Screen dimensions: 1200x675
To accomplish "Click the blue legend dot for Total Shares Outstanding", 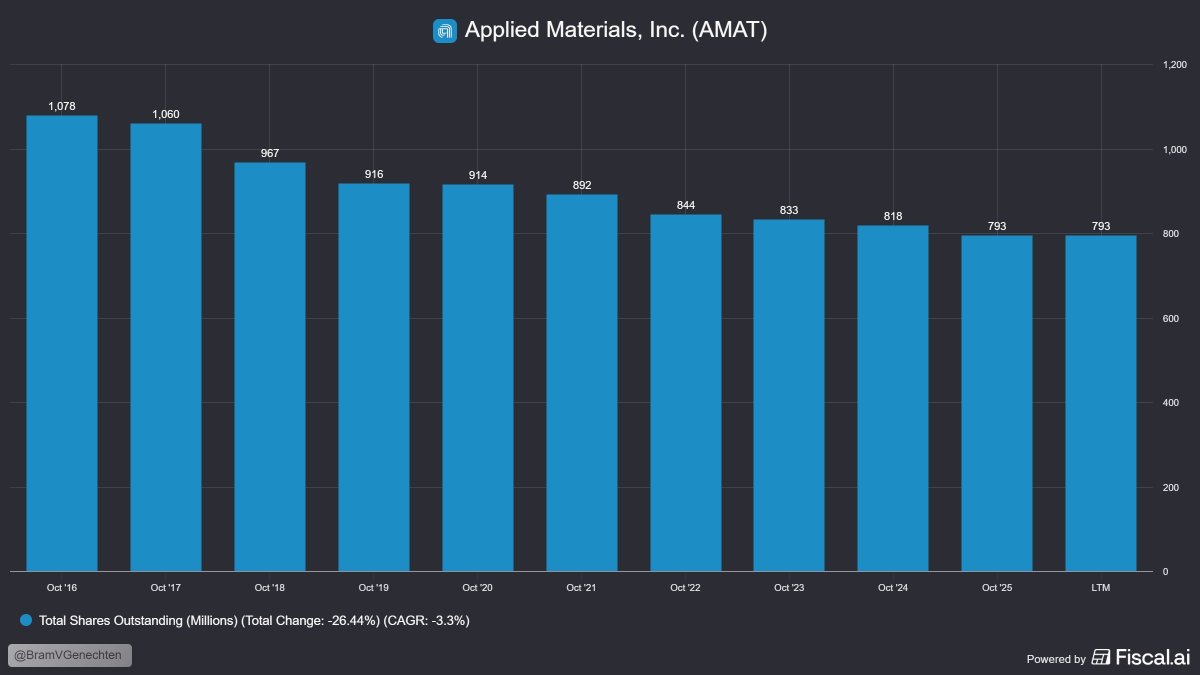I will click(x=25, y=620).
